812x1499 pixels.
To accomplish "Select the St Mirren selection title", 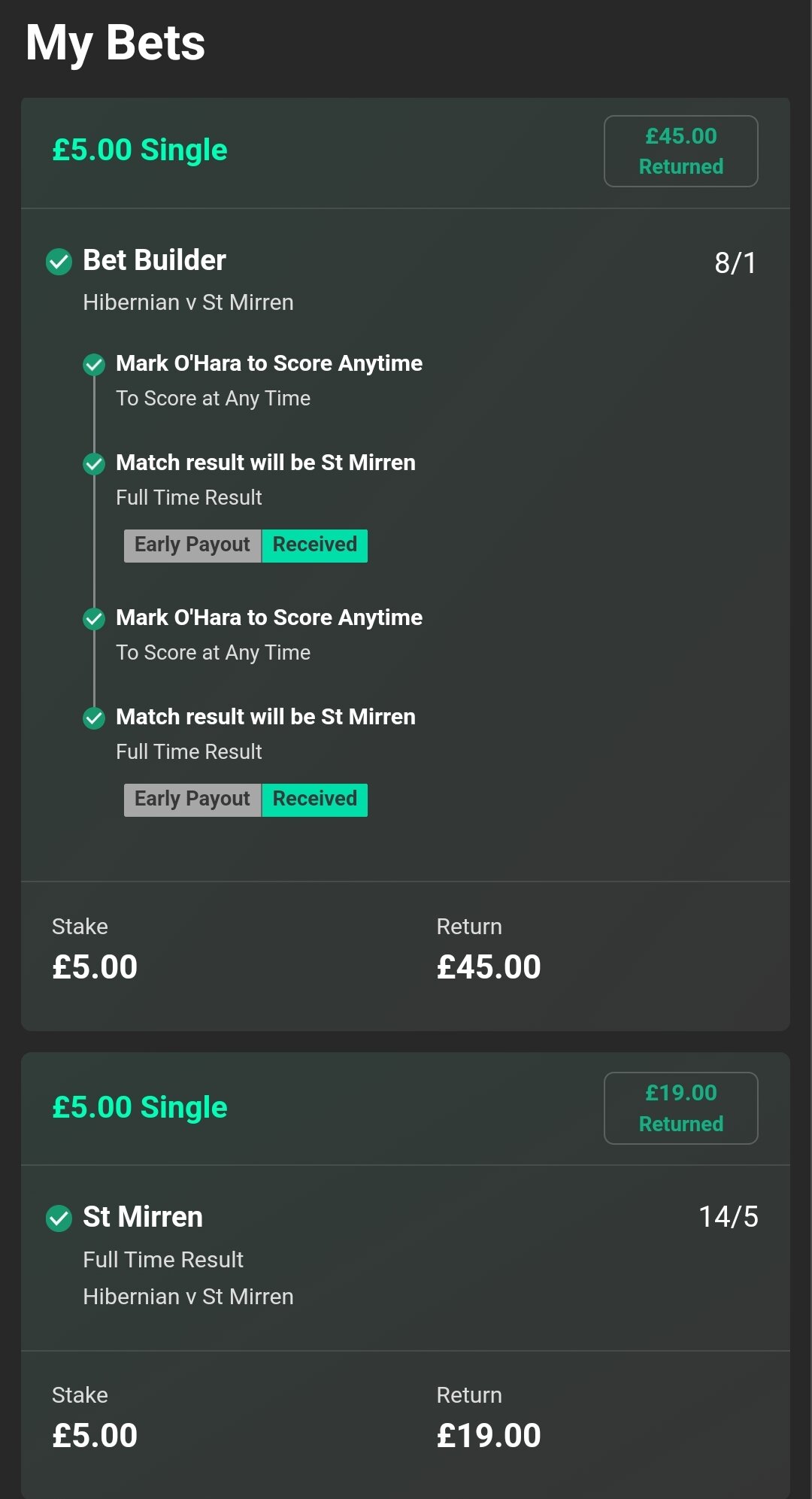I will (143, 1217).
